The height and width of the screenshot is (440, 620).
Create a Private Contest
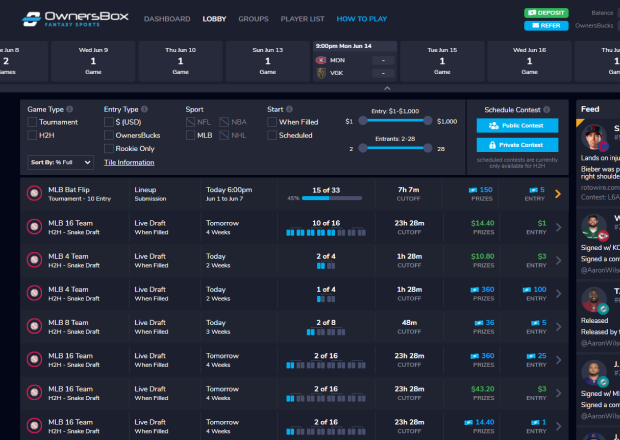tap(518, 145)
